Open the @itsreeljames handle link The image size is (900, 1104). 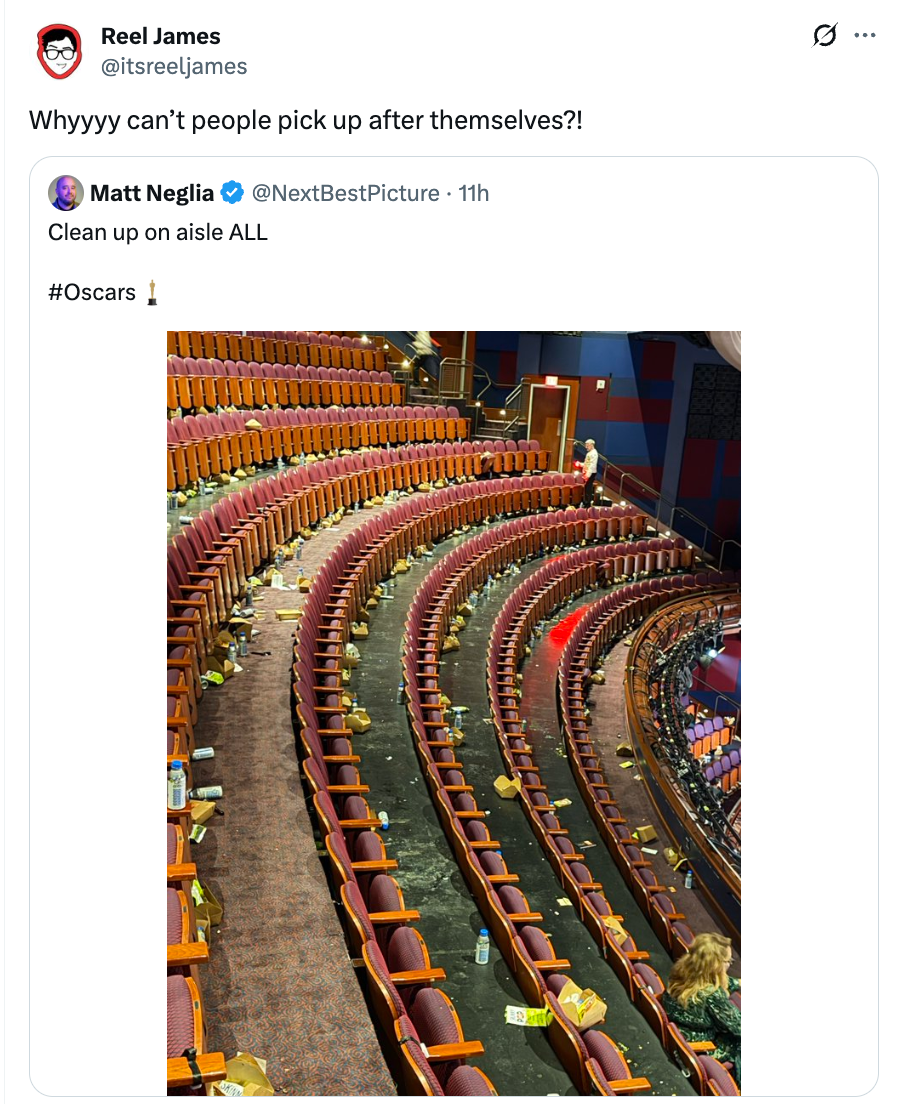tap(174, 66)
